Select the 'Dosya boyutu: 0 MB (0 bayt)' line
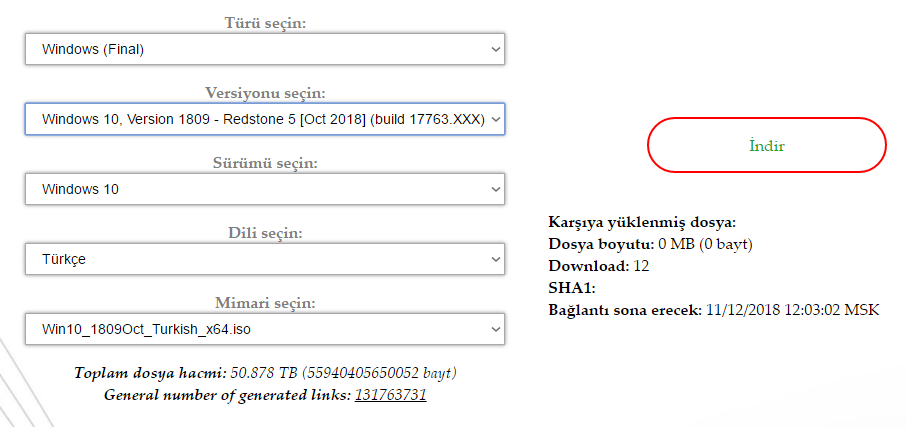 tap(651, 244)
